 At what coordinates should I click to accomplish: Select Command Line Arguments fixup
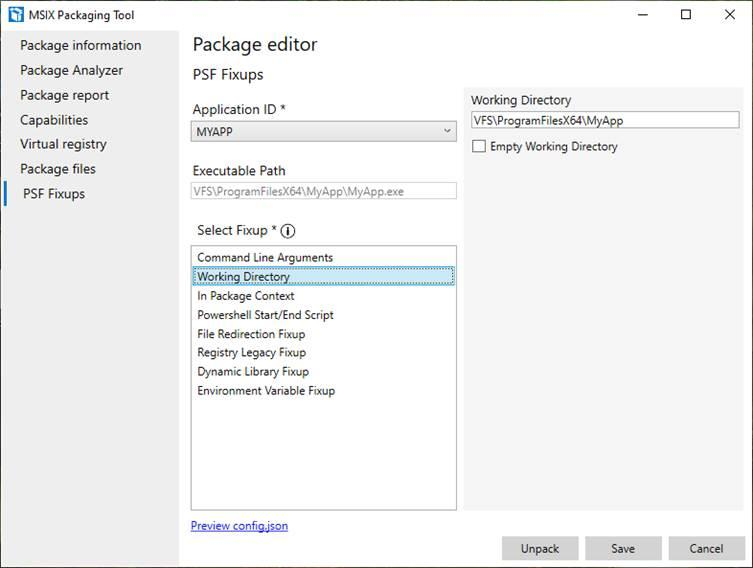324,257
